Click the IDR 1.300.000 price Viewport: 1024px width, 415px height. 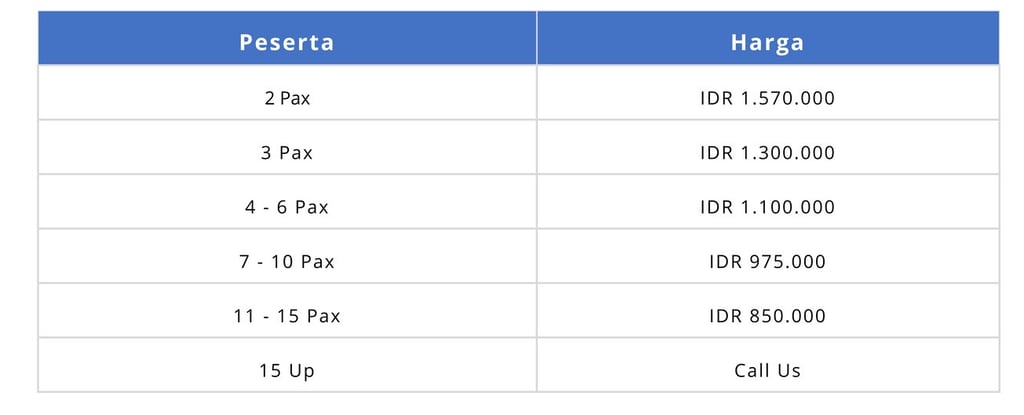tap(767, 153)
